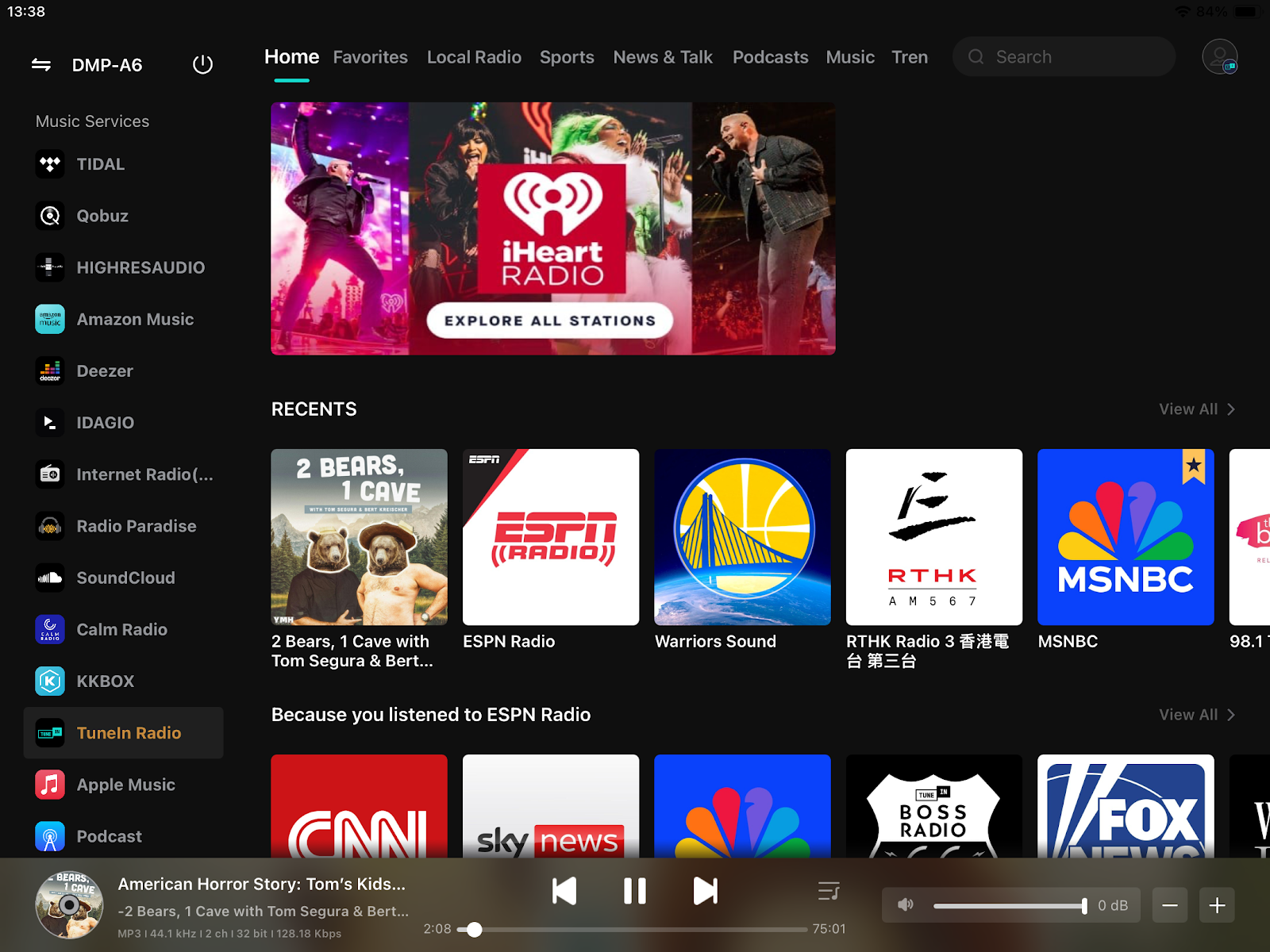
Task: Open the IDAGIO icon
Action: click(x=50, y=422)
